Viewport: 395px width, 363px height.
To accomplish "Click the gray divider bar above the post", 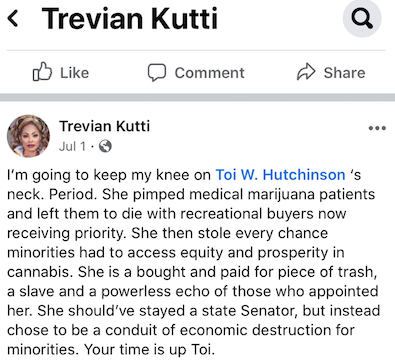I will (197, 97).
